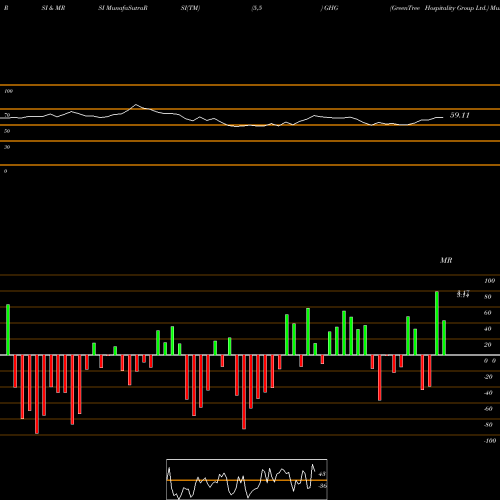The height and width of the screenshot is (500, 500).
Task: Click the RSI value label 59.11
Action: pos(460,115)
